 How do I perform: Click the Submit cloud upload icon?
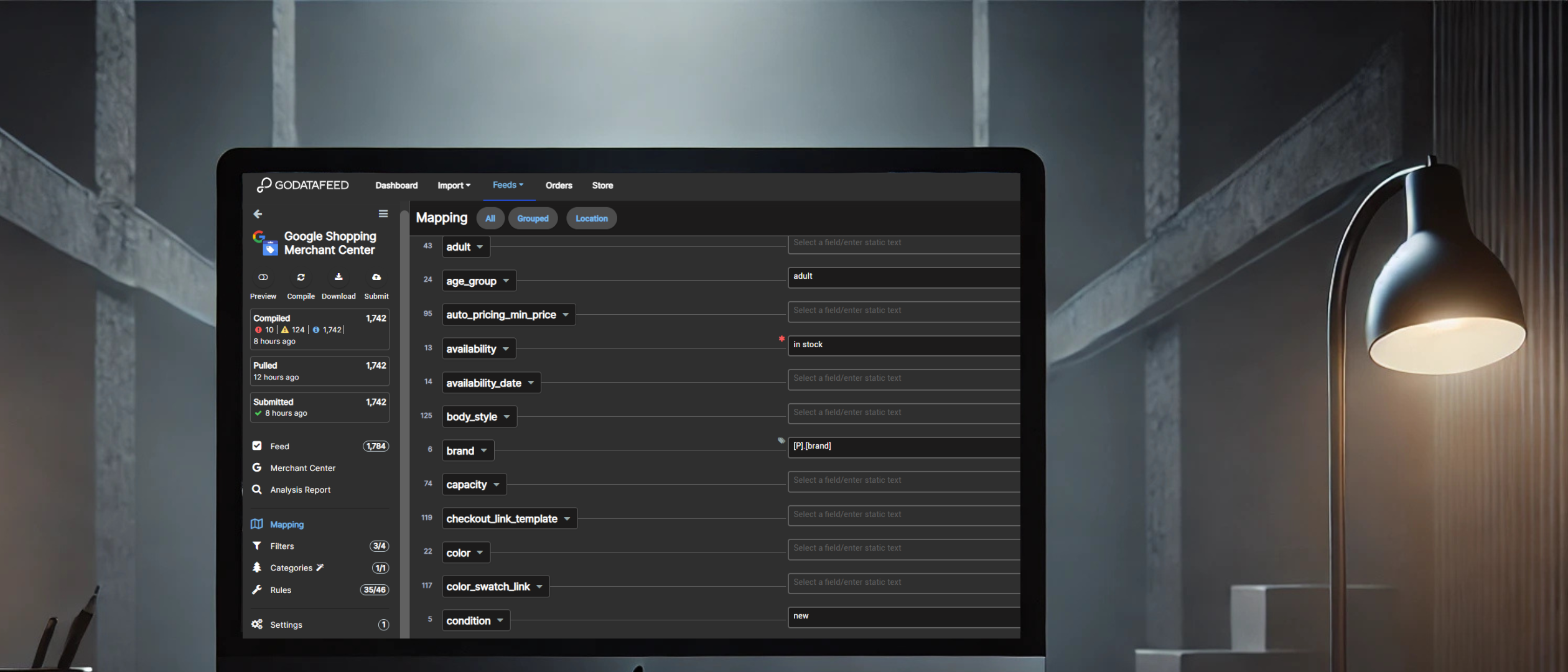click(x=376, y=278)
